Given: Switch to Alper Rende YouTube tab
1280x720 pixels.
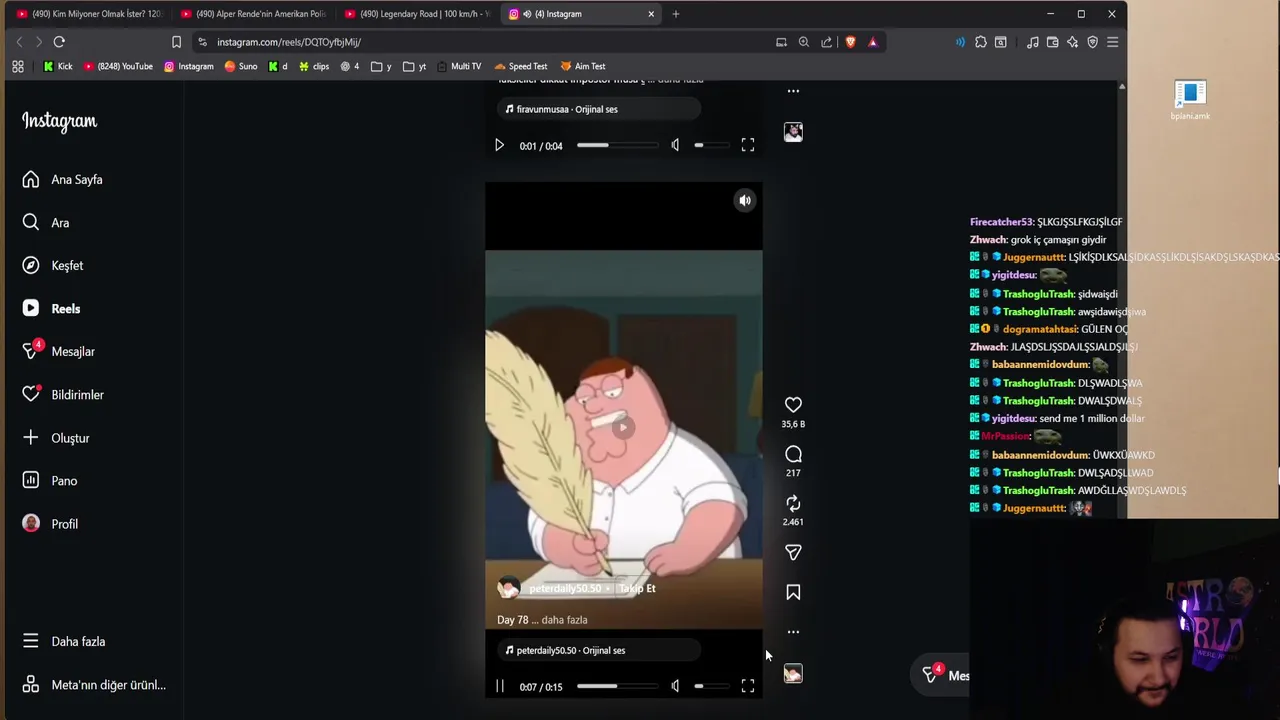Looking at the screenshot, I should point(252,14).
